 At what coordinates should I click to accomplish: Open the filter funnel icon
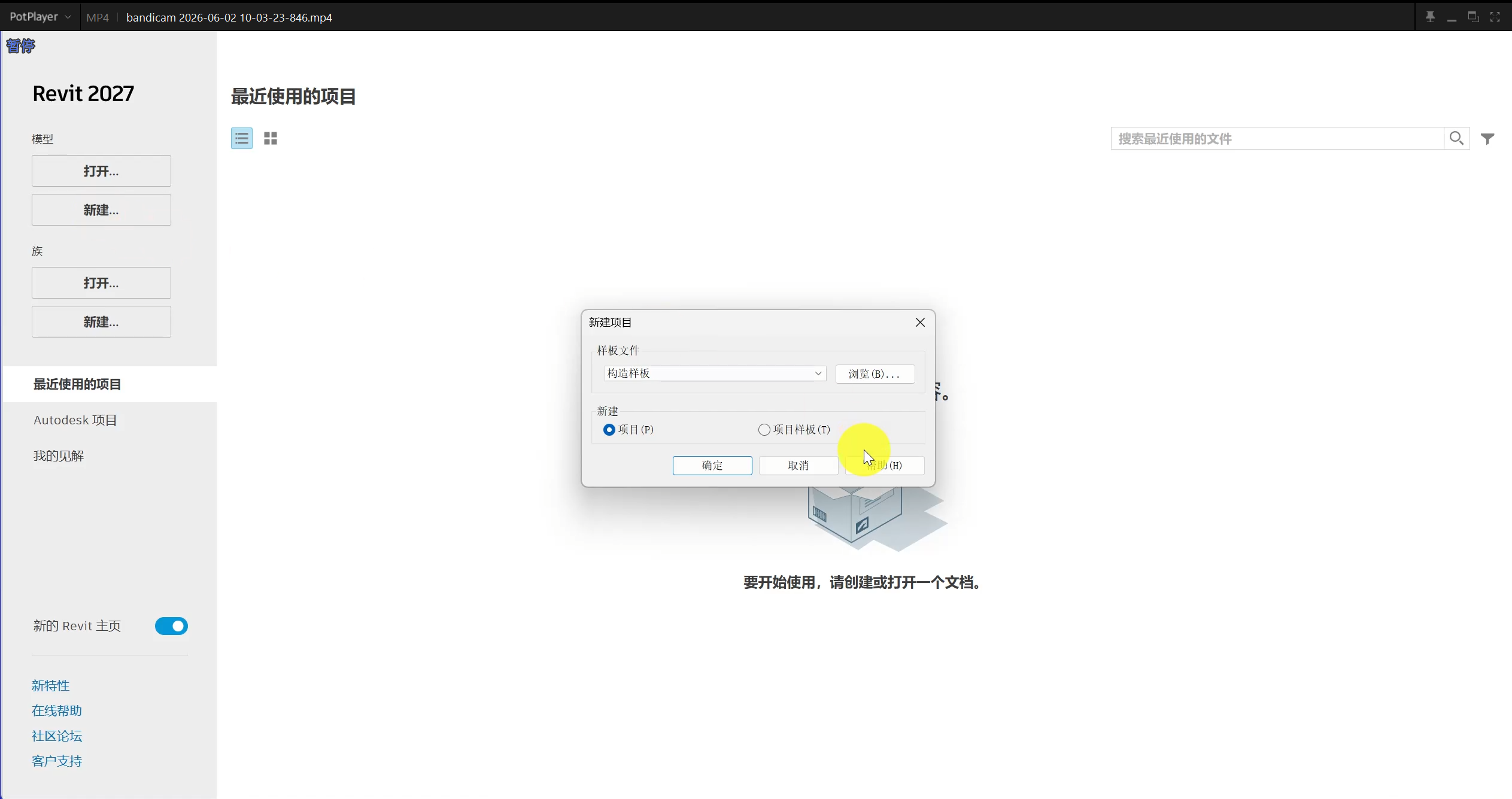[1487, 139]
